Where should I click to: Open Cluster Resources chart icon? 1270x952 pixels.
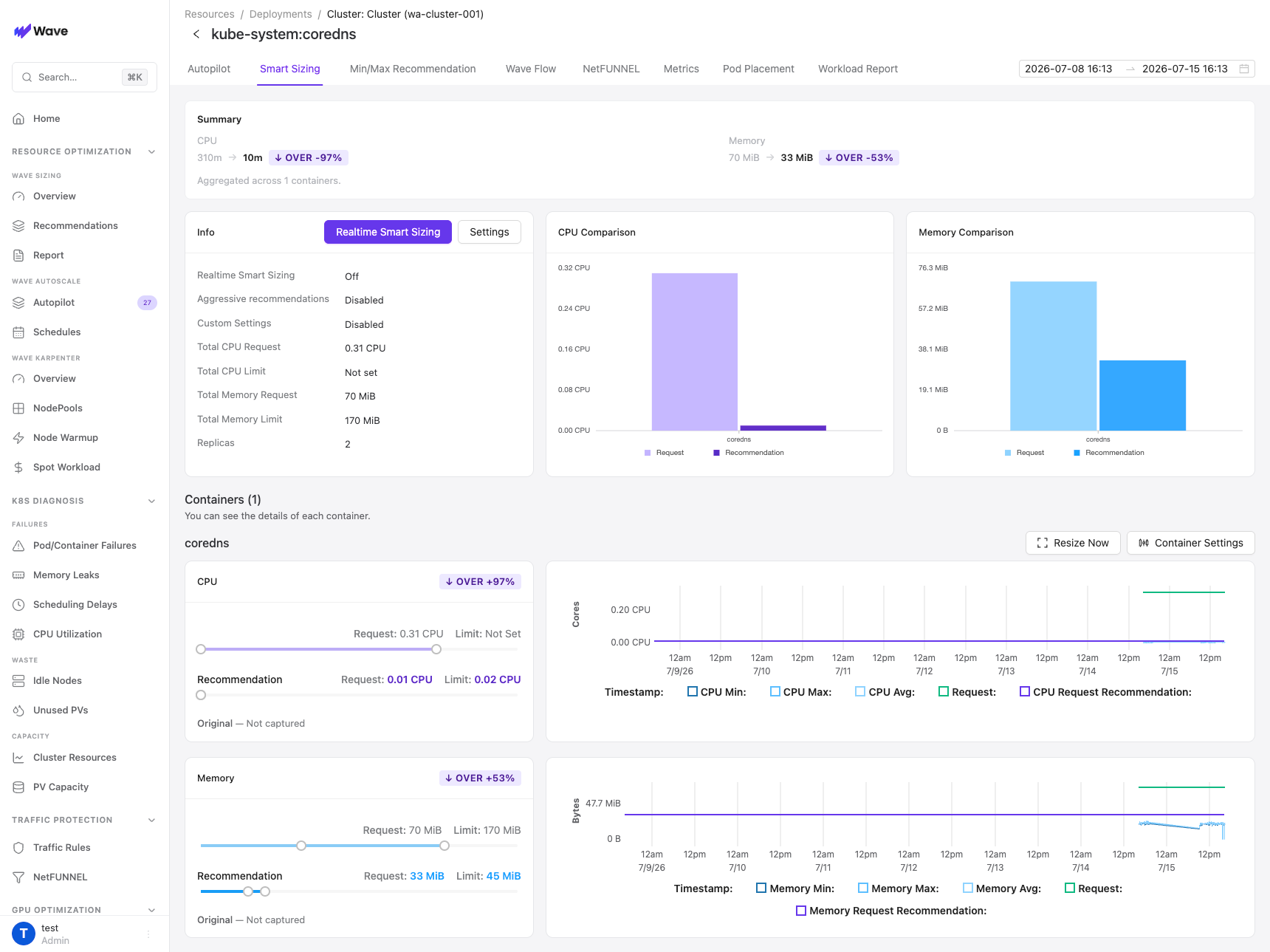pos(18,758)
